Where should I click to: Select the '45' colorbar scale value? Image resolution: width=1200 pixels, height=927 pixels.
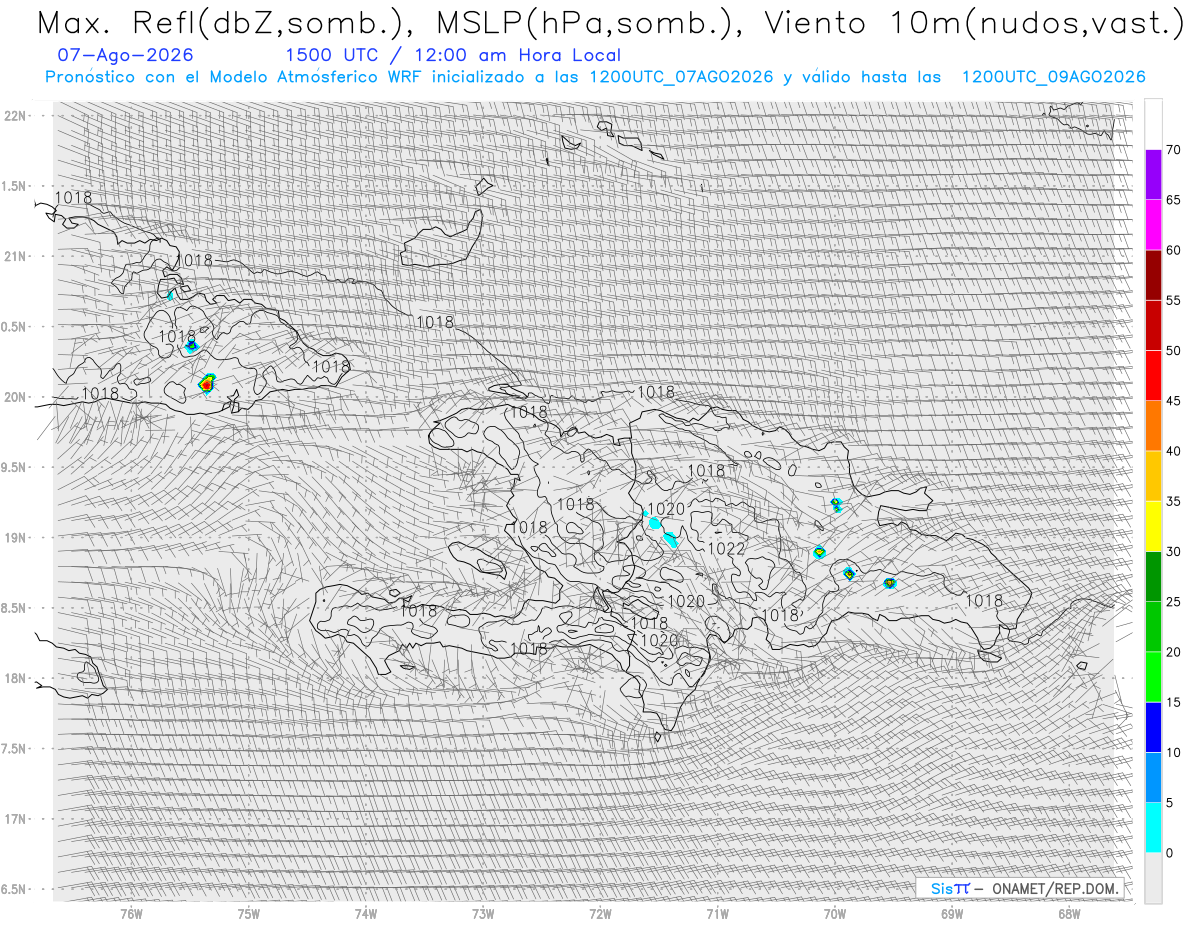point(1173,401)
